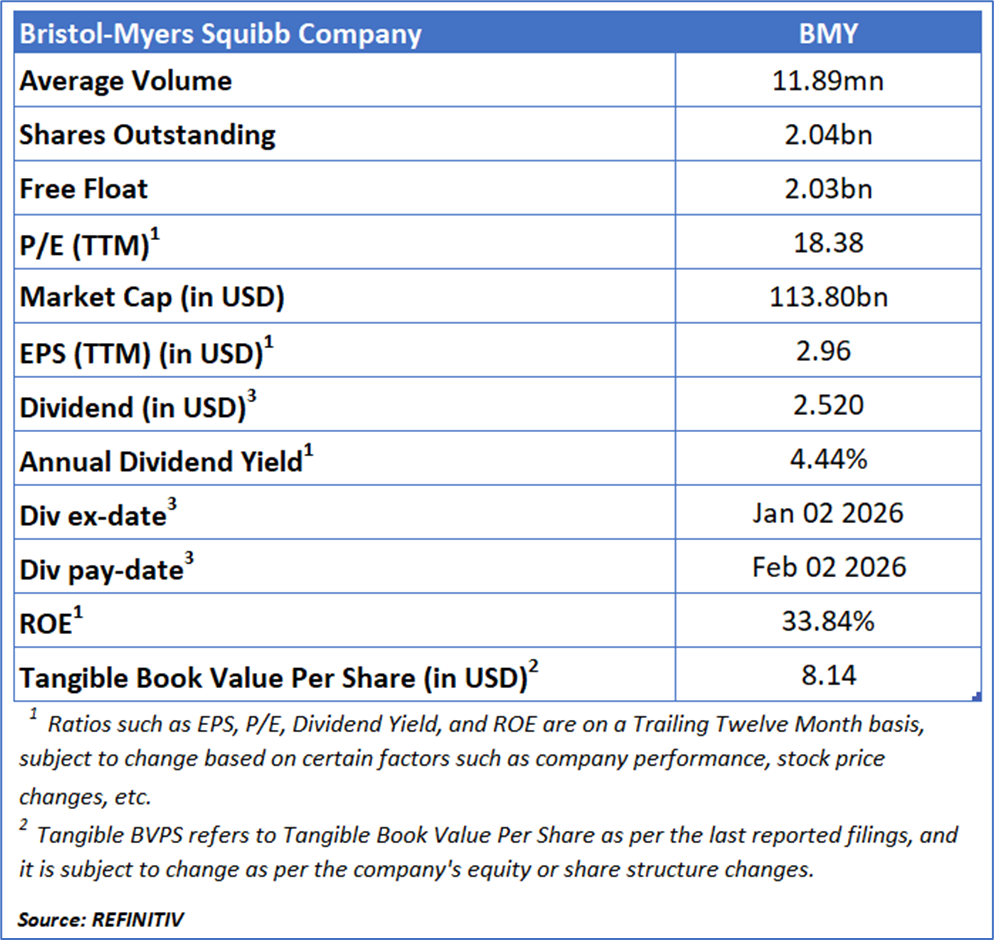The width and height of the screenshot is (994, 940).
Task: Click the Bristol-Myers Squibb Company header cell
Action: [220, 34]
